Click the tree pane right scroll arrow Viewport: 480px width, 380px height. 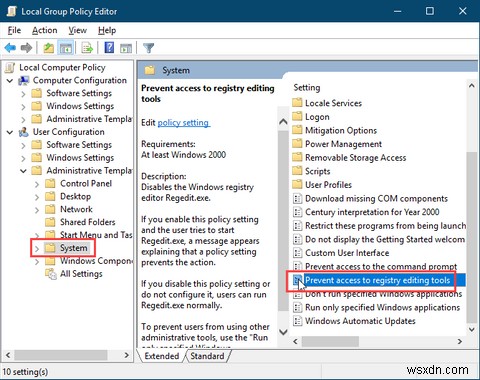tap(126, 355)
